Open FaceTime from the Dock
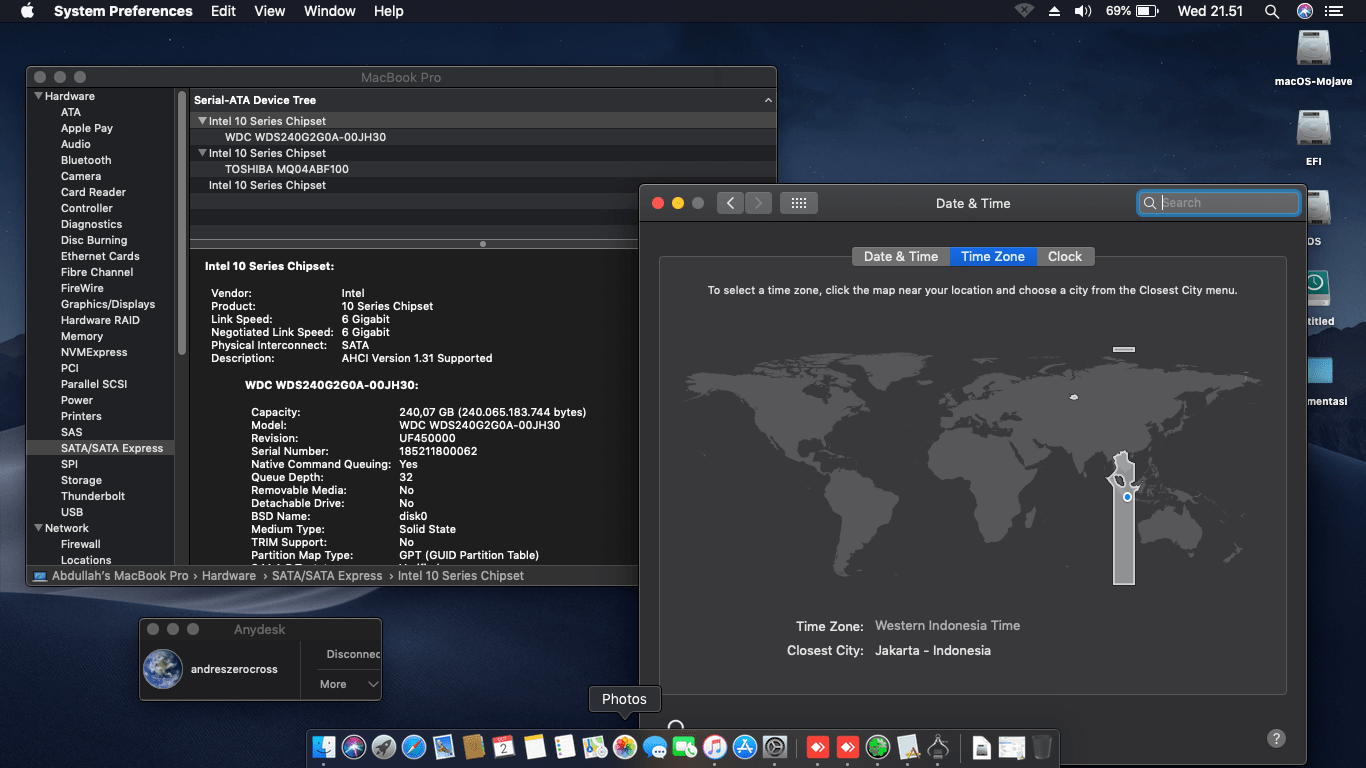Viewport: 1366px width, 768px height. pos(684,748)
